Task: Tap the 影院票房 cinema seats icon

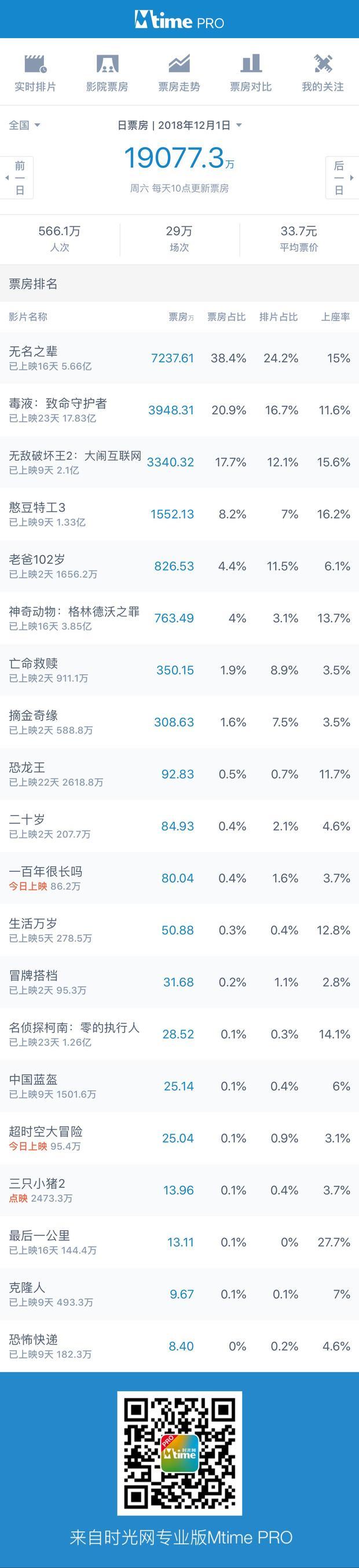Action: pyautogui.click(x=107, y=63)
